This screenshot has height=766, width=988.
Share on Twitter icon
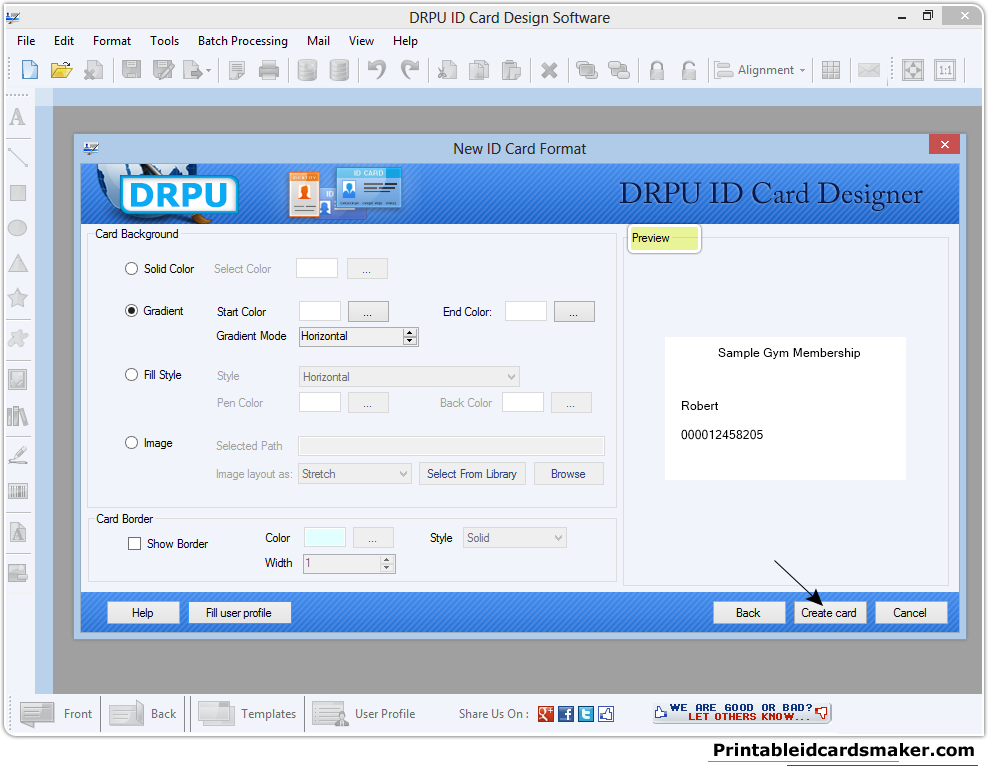pyautogui.click(x=586, y=714)
